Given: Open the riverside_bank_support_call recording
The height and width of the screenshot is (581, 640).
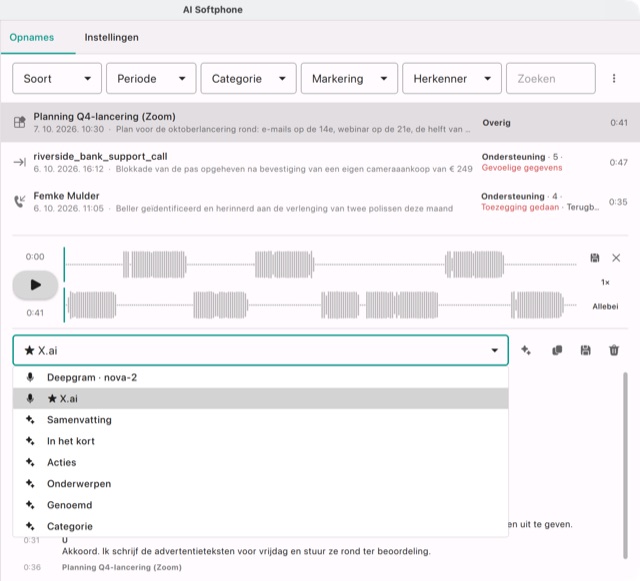Looking at the screenshot, I should coord(320,162).
